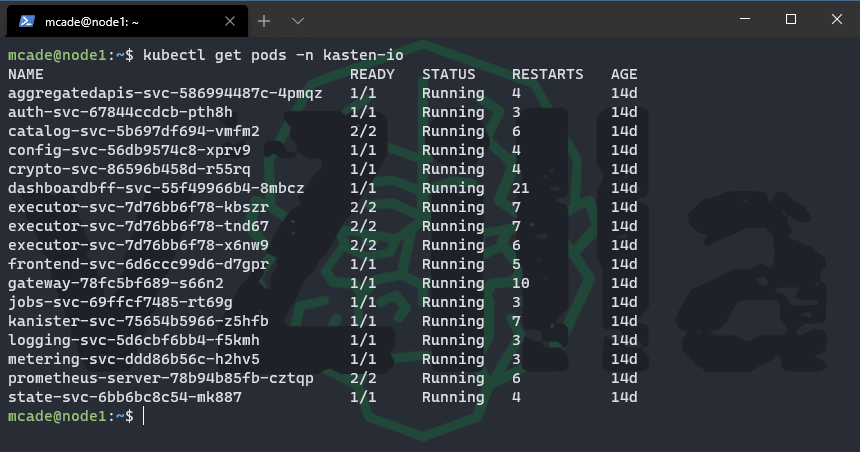Click pod name executor-svc-7d76bb6f78-kbszr
Image resolution: width=860 pixels, height=452 pixels.
pyautogui.click(x=138, y=207)
